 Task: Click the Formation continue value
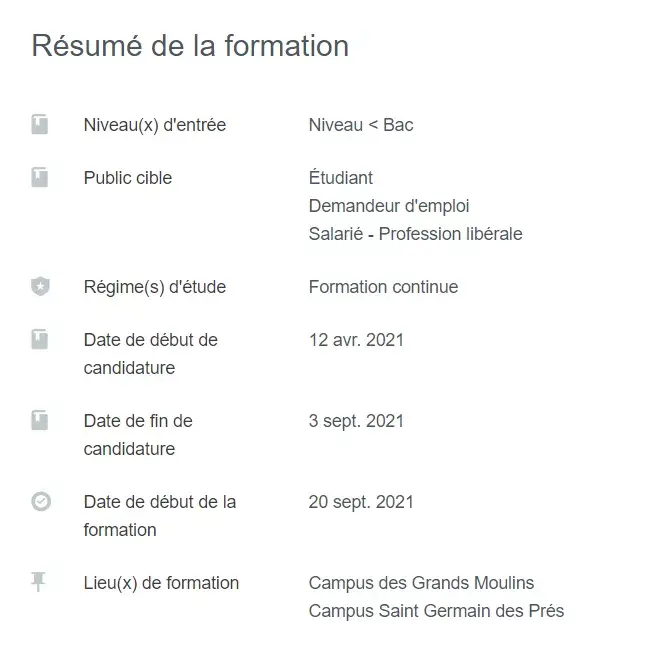[x=383, y=287]
